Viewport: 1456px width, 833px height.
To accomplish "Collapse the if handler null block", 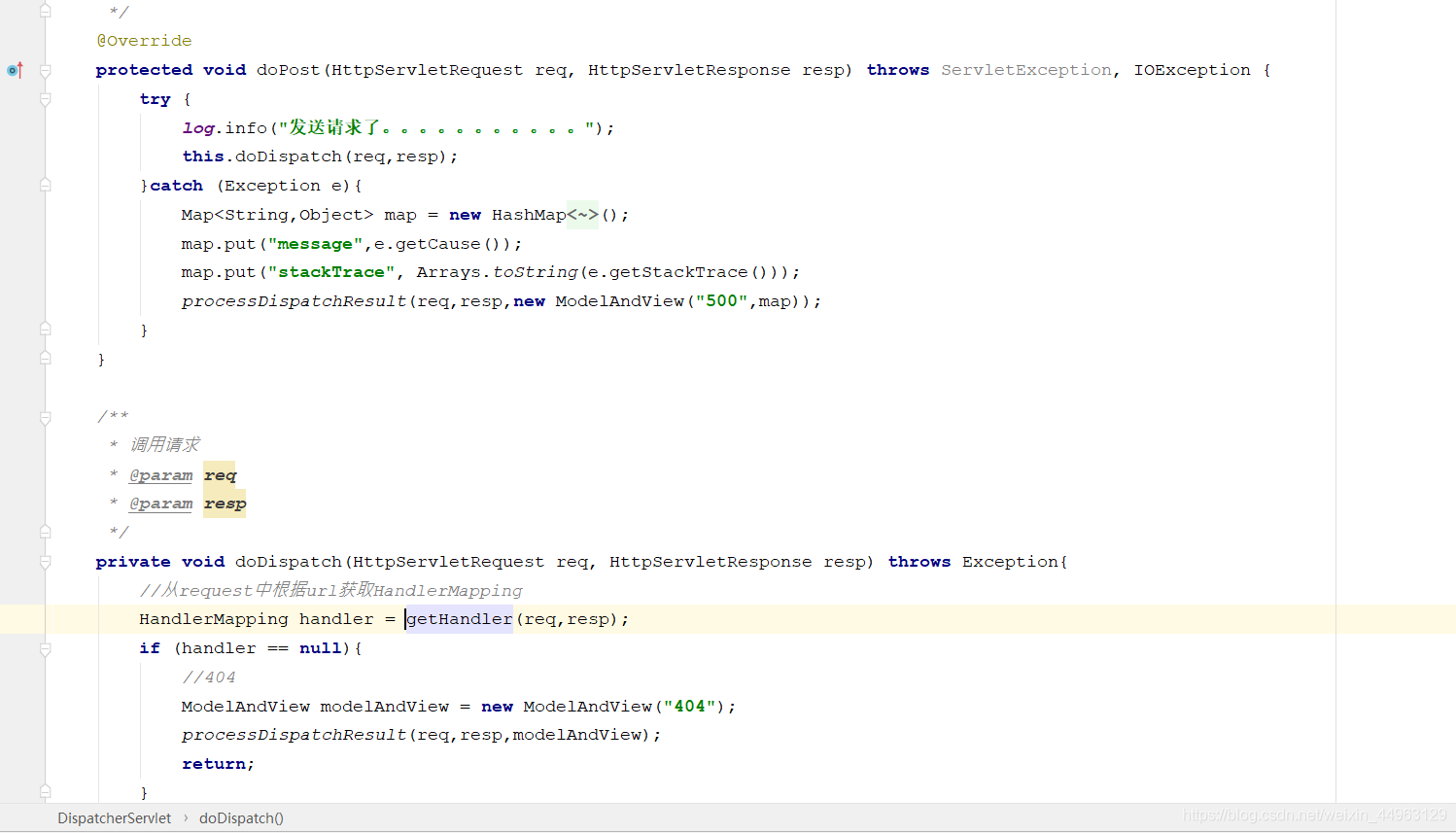I will tap(45, 648).
